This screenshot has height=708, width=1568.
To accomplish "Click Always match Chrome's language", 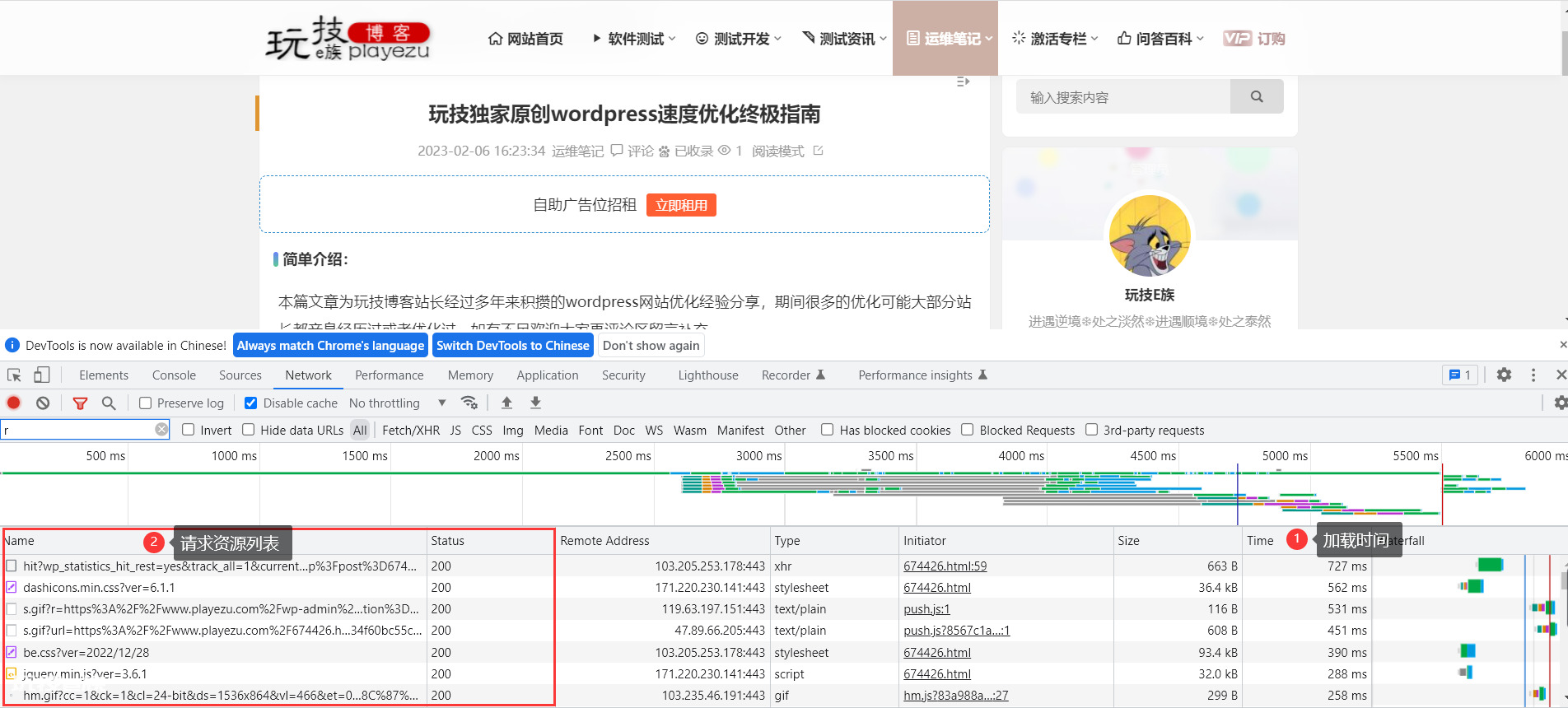I will (x=330, y=345).
